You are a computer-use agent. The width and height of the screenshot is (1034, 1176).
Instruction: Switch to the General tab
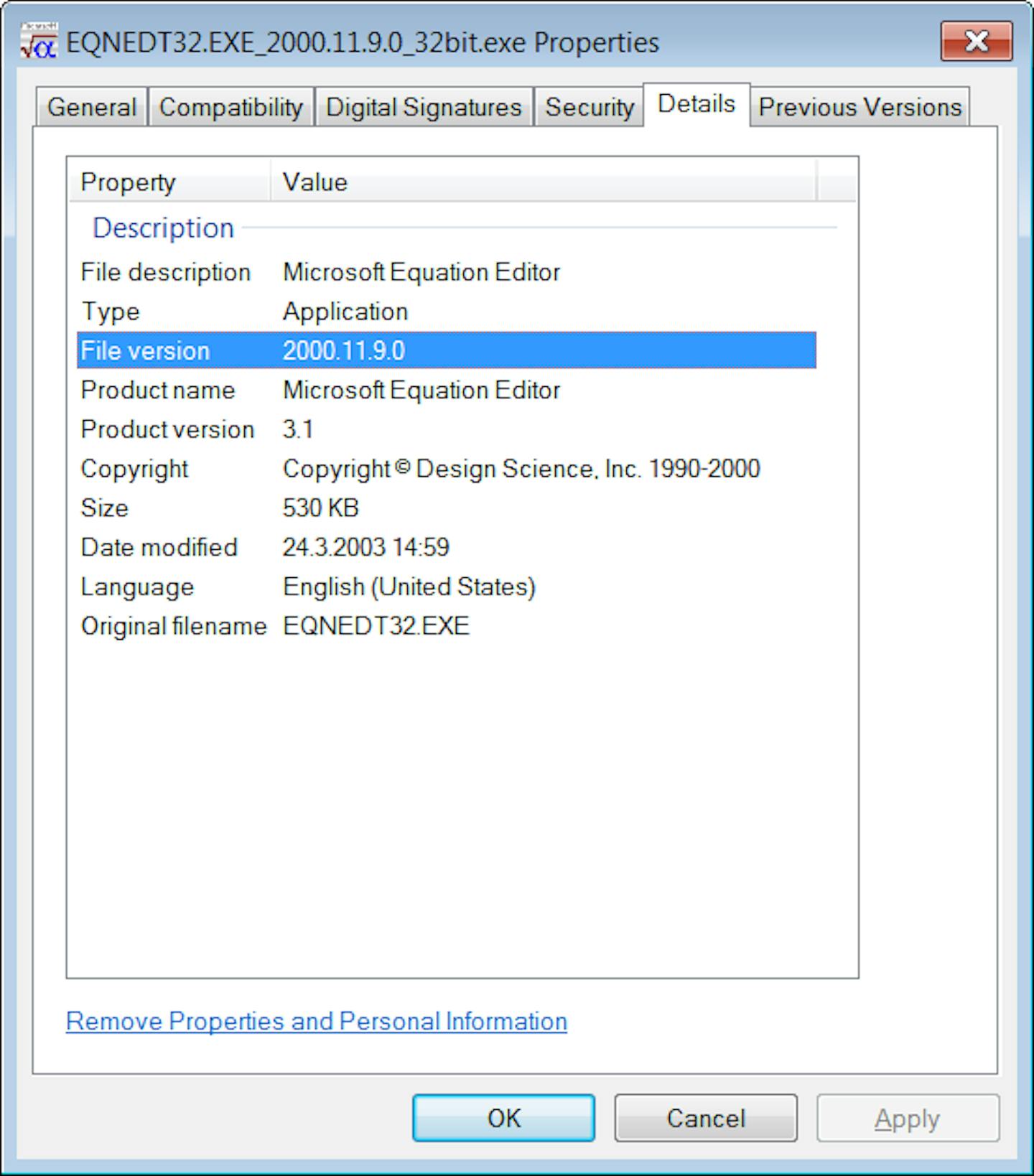click(x=92, y=107)
